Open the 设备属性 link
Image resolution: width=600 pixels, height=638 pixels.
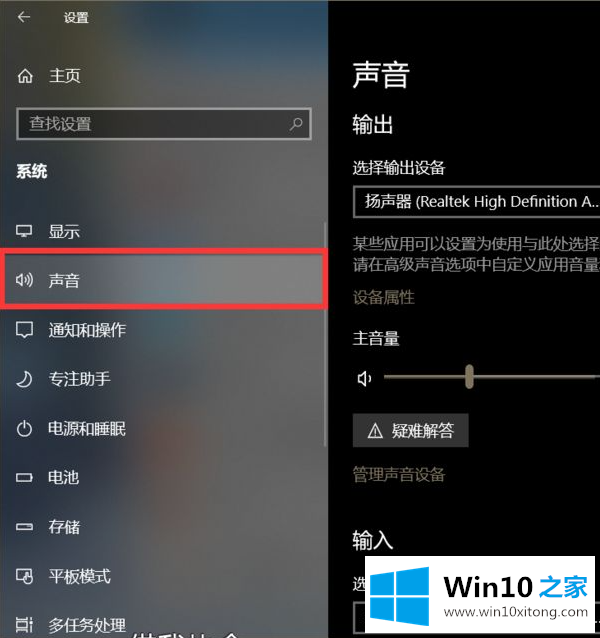384,297
